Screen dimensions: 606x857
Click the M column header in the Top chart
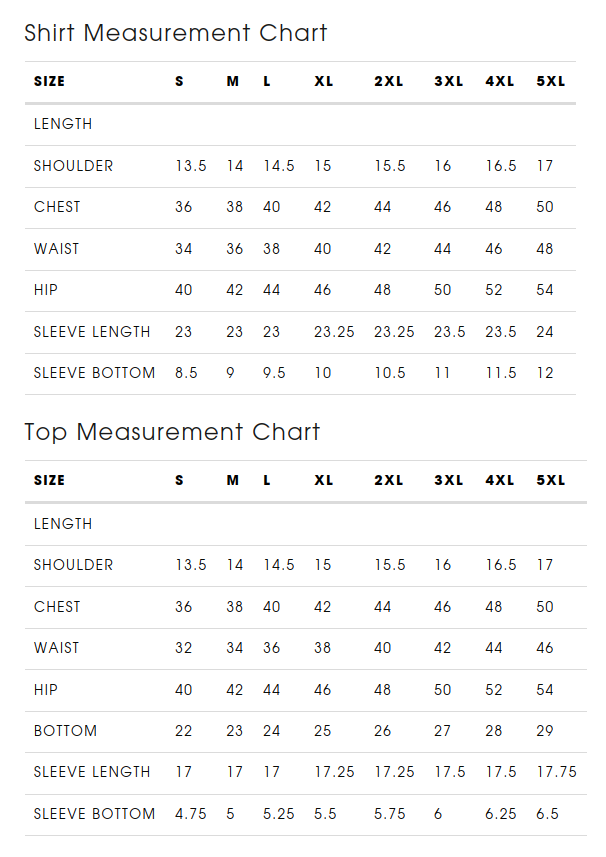pyautogui.click(x=233, y=480)
